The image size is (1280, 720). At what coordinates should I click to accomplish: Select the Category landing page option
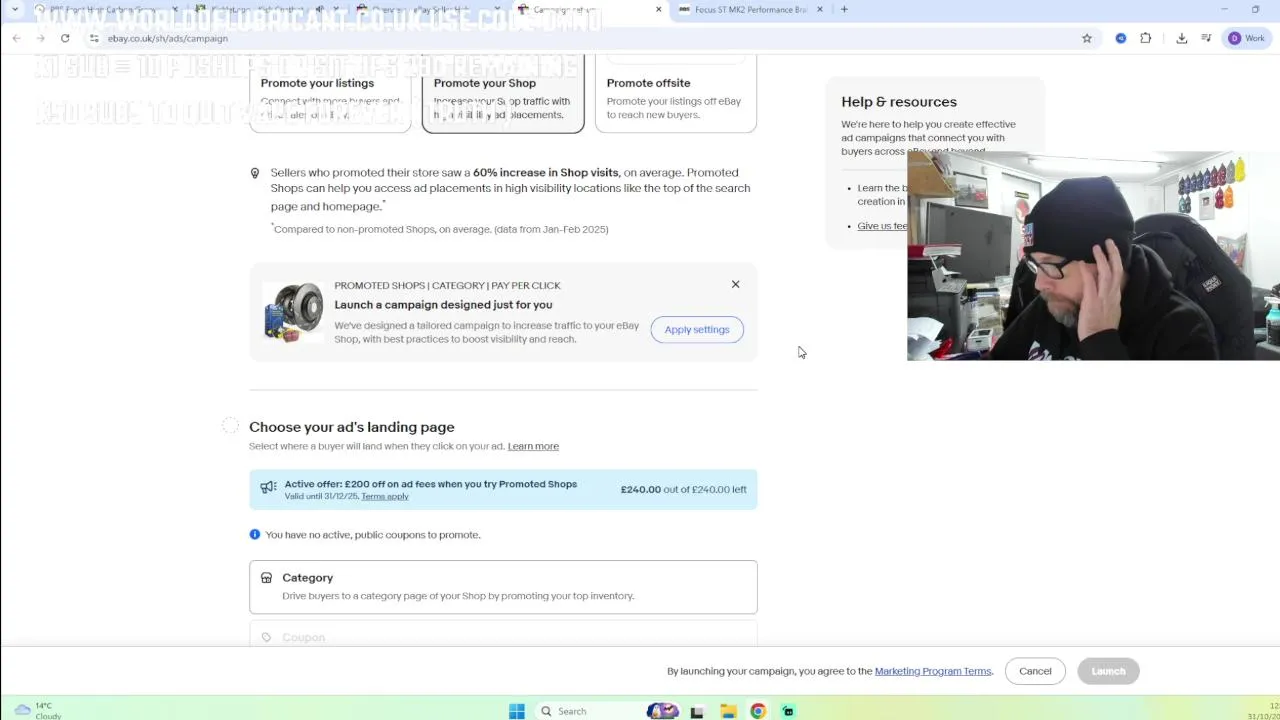pyautogui.click(x=503, y=587)
